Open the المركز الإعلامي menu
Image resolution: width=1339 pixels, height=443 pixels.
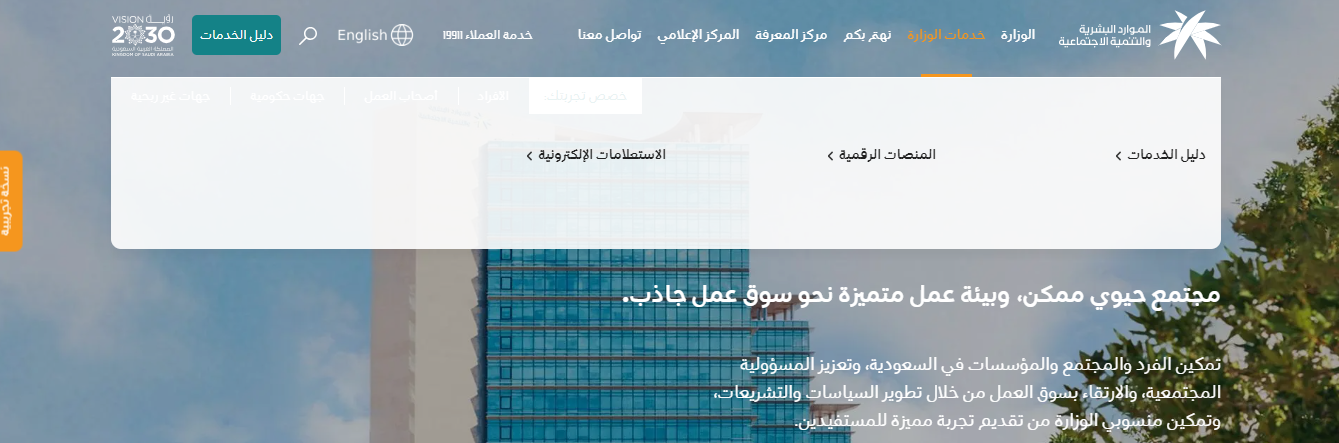[x=698, y=35]
